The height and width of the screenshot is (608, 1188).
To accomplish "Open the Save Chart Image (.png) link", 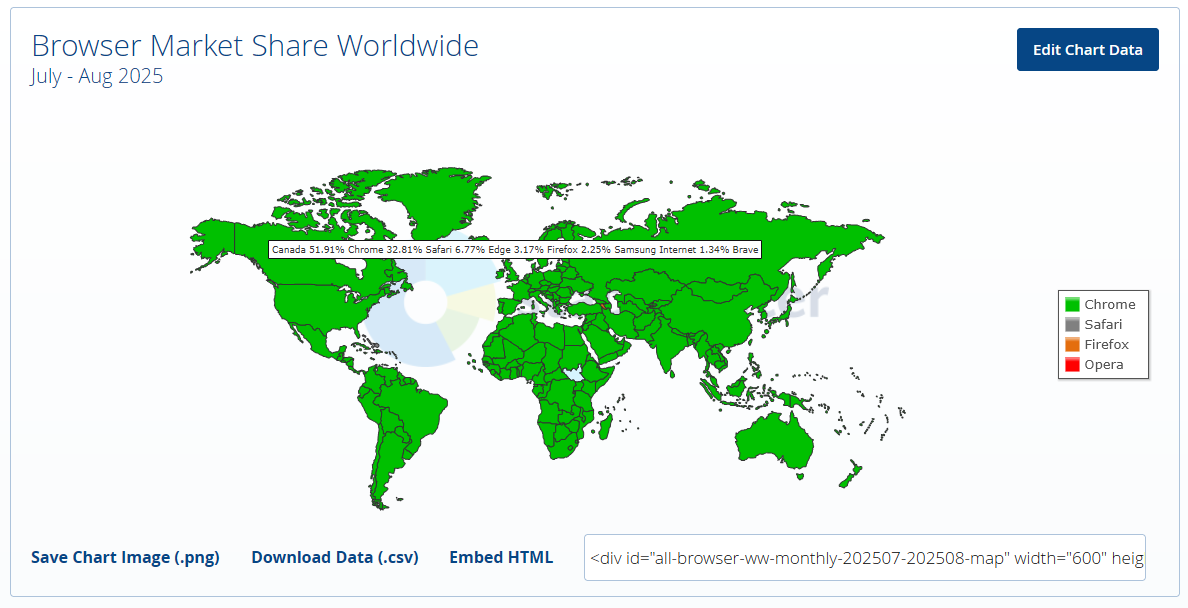I will [x=125, y=557].
